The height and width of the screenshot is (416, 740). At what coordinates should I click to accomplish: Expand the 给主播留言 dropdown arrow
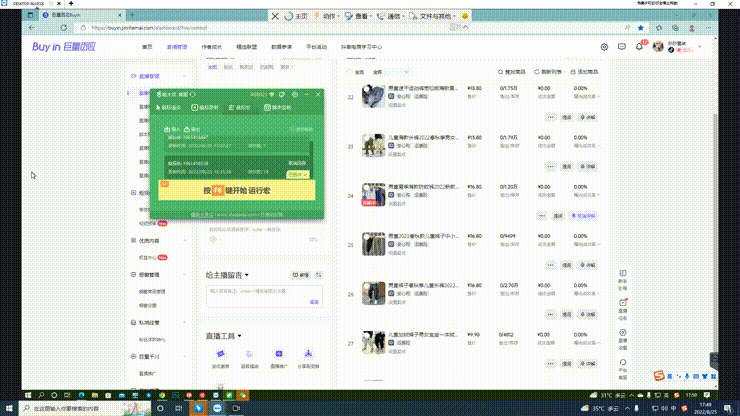[247, 275]
